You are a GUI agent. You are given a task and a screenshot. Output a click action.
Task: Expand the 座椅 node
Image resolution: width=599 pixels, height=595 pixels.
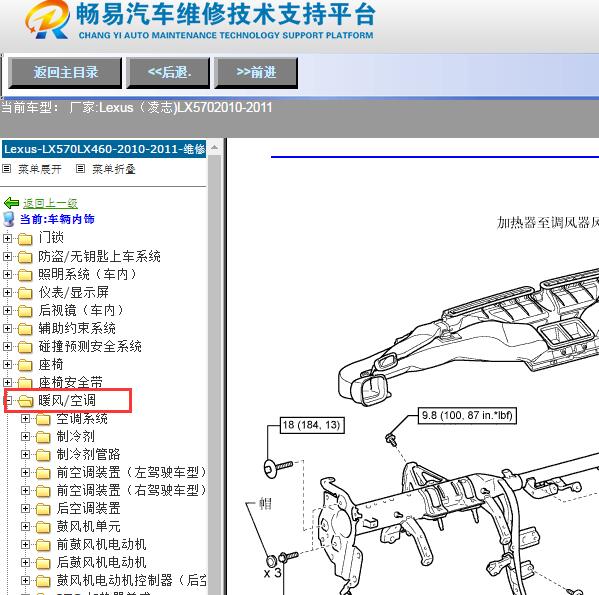pos(7,364)
